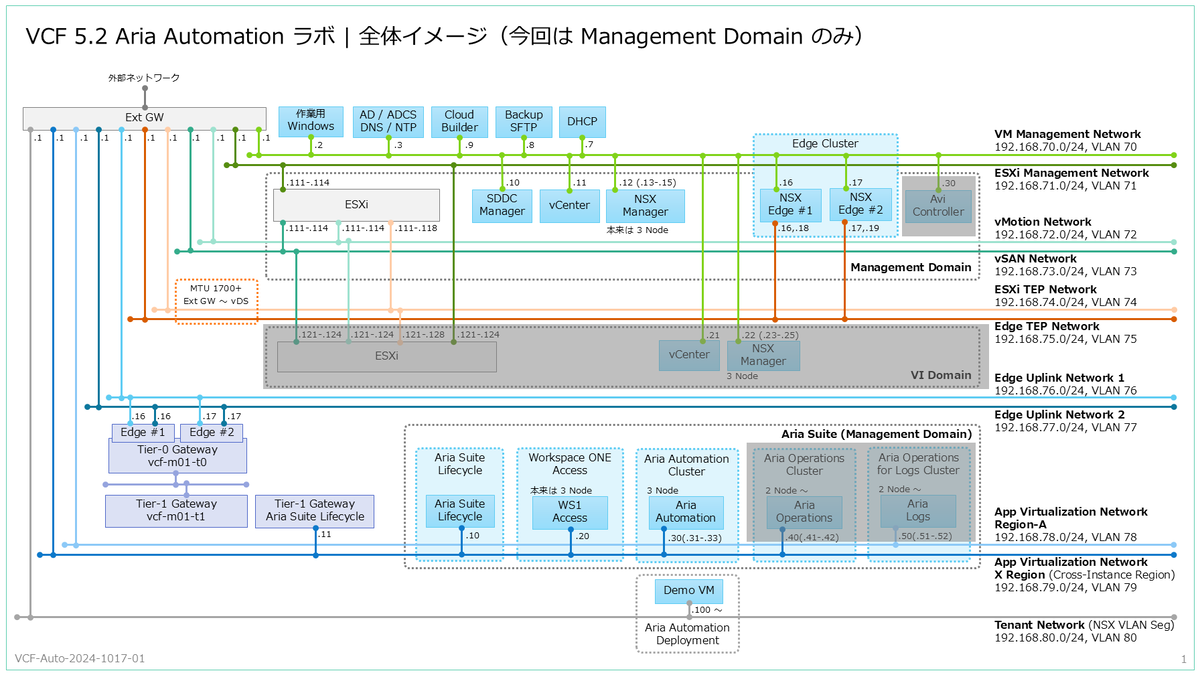Click the 'vMotion Network' label

click(x=1044, y=222)
